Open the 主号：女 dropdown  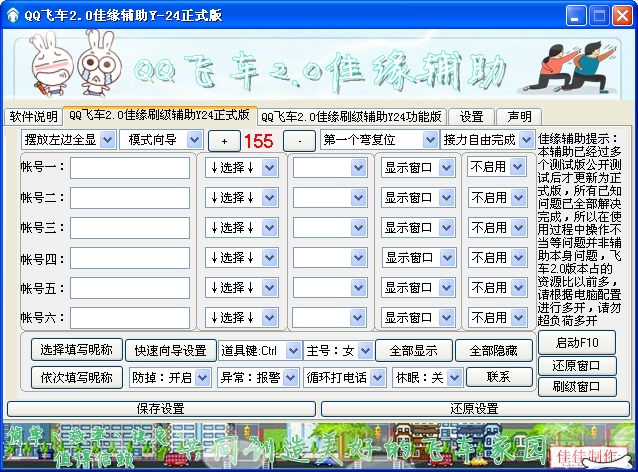338,351
